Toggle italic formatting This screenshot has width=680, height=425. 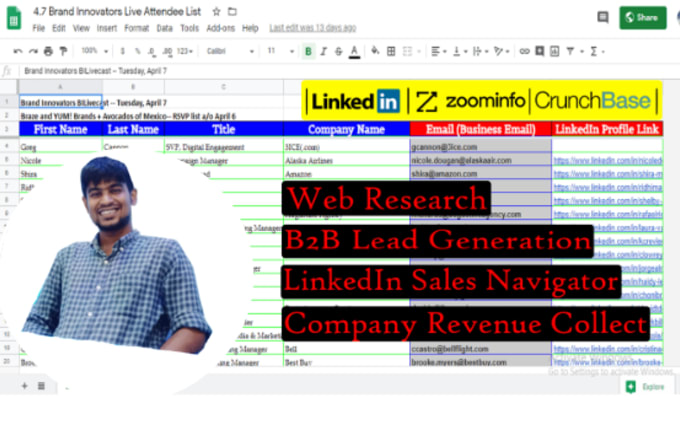click(324, 51)
